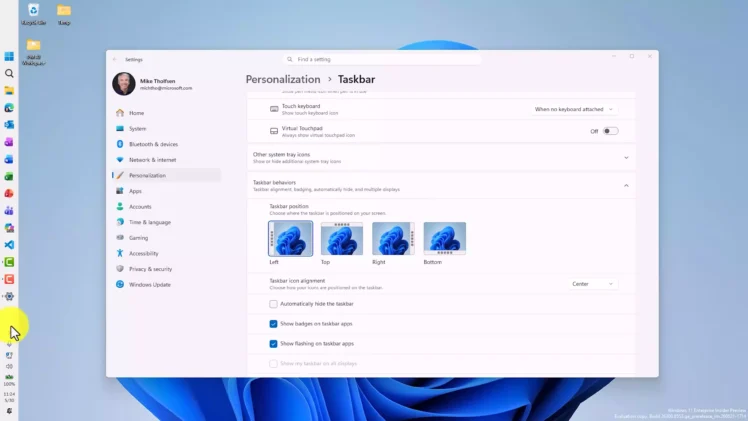The width and height of the screenshot is (748, 421).
Task: Open the clock showing 11:04
Action: [9, 397]
